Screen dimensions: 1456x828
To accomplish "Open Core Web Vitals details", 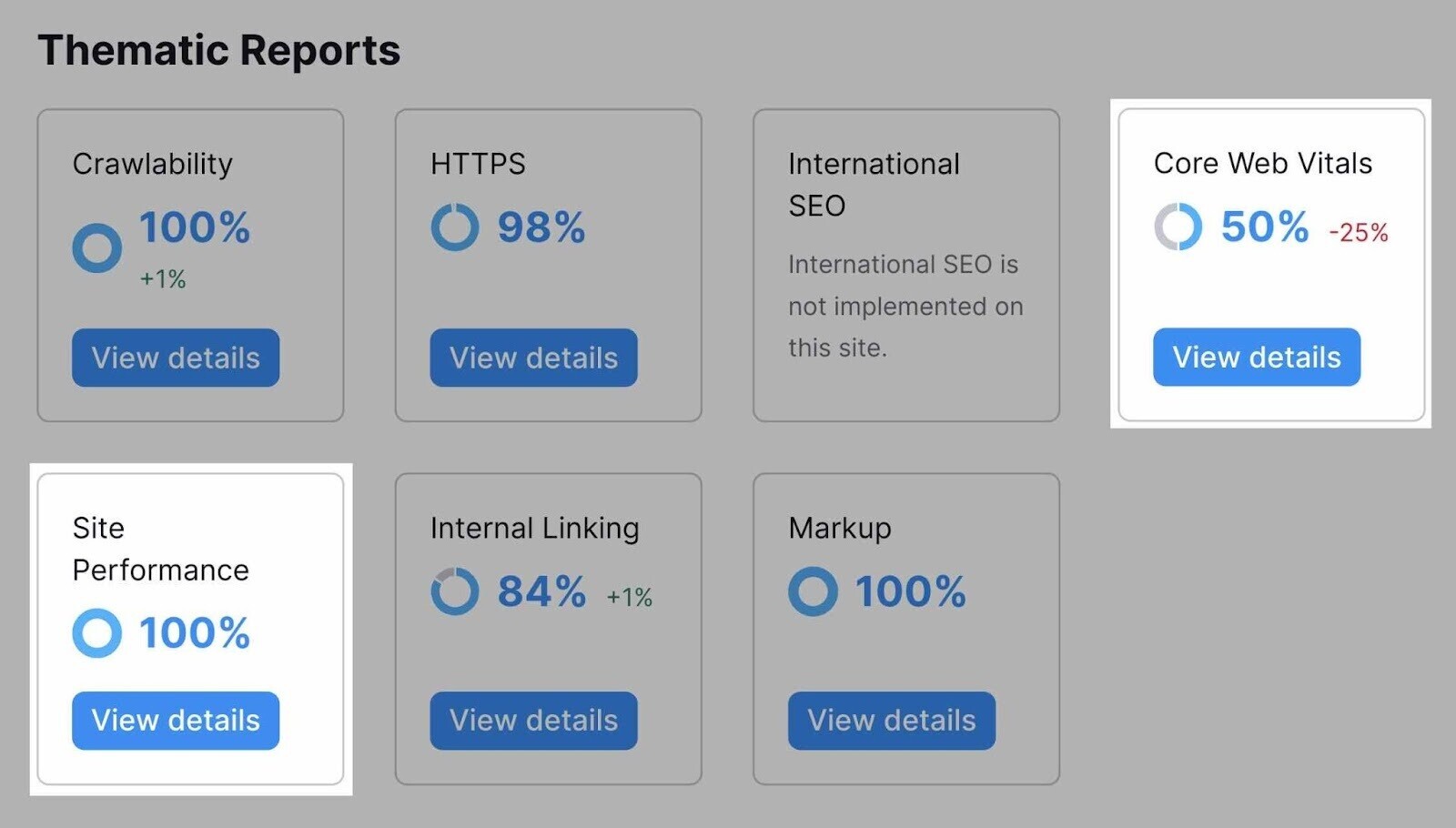I will click(x=1255, y=357).
